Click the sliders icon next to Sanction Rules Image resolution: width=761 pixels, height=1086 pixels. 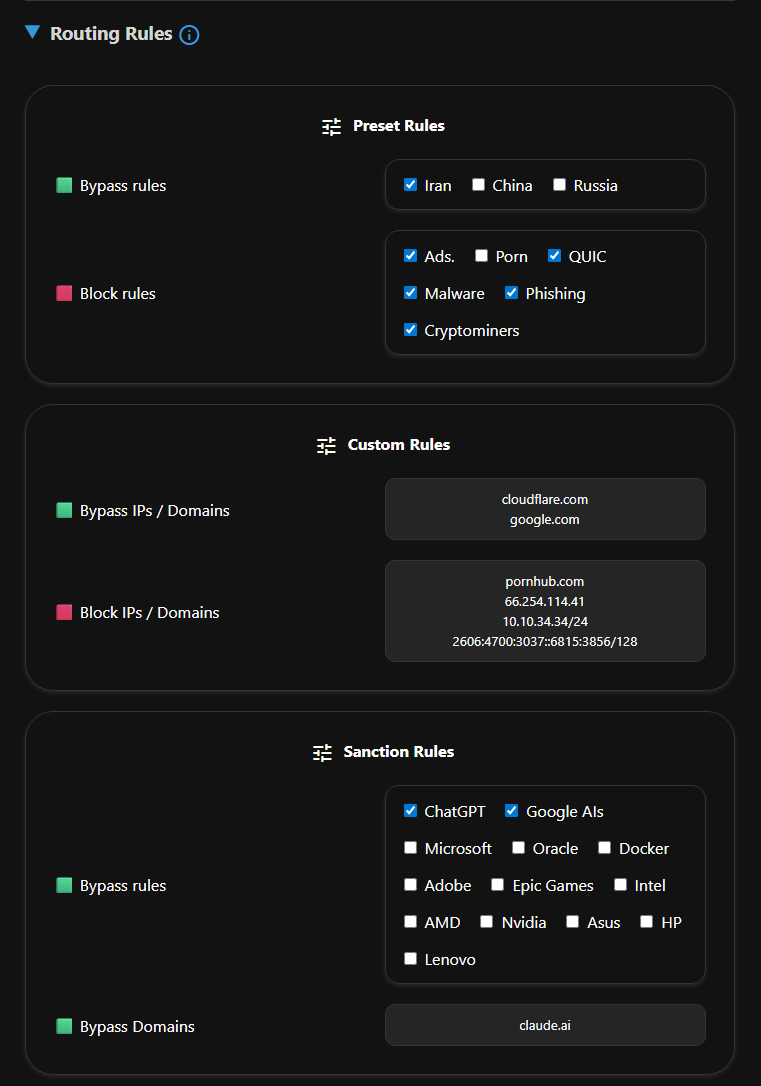[x=322, y=752]
